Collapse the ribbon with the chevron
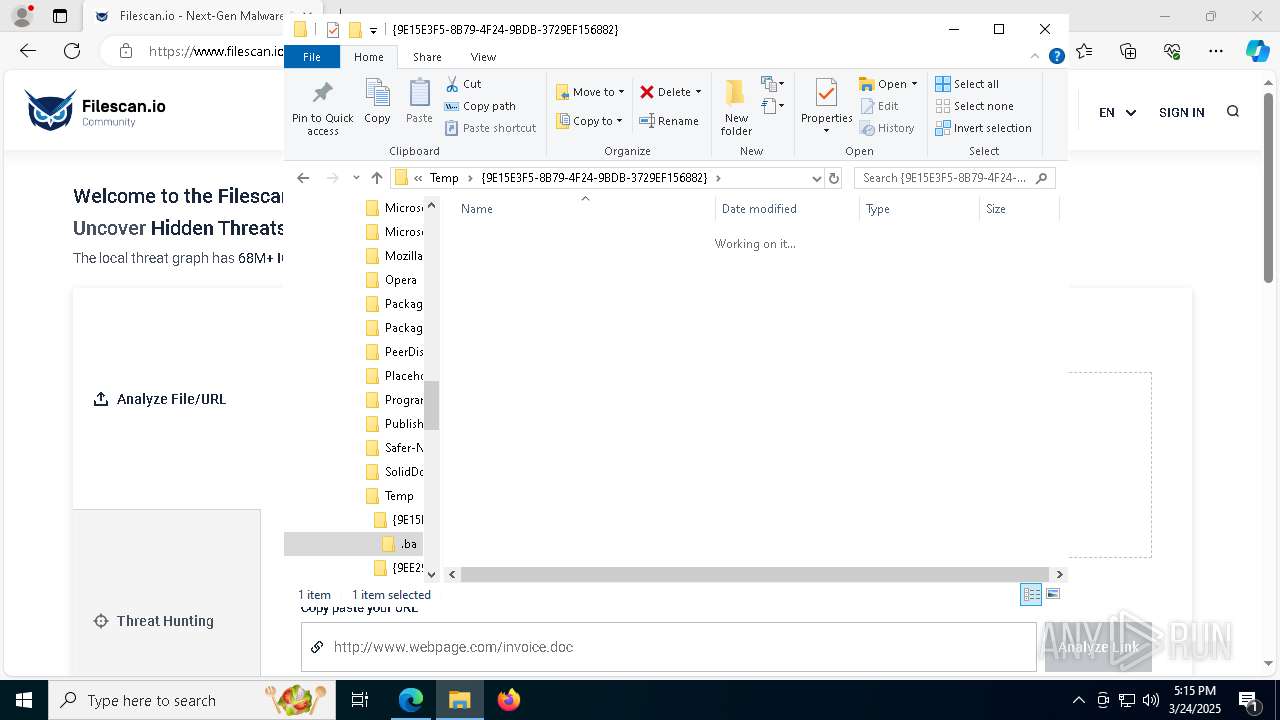 [1035, 57]
